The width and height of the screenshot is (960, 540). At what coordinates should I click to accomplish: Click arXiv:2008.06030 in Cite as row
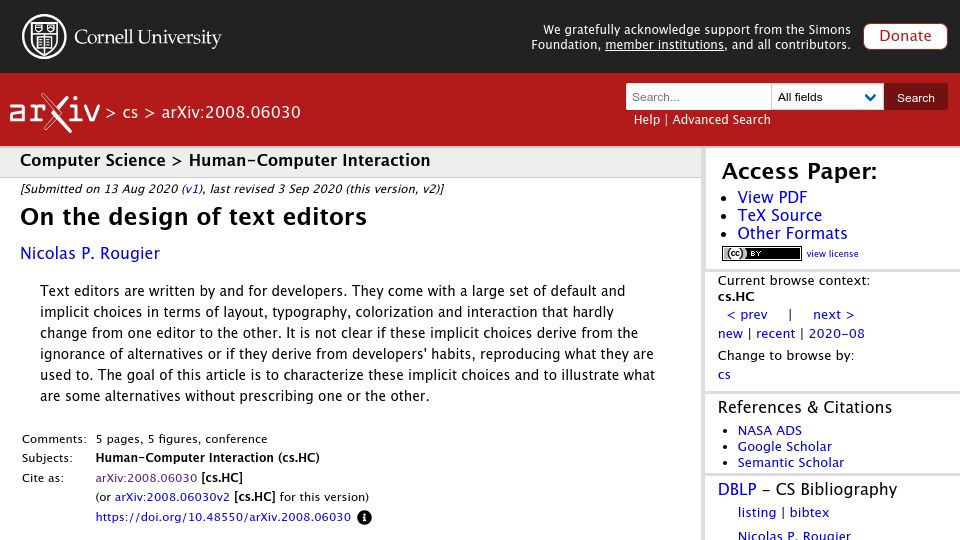(x=146, y=478)
